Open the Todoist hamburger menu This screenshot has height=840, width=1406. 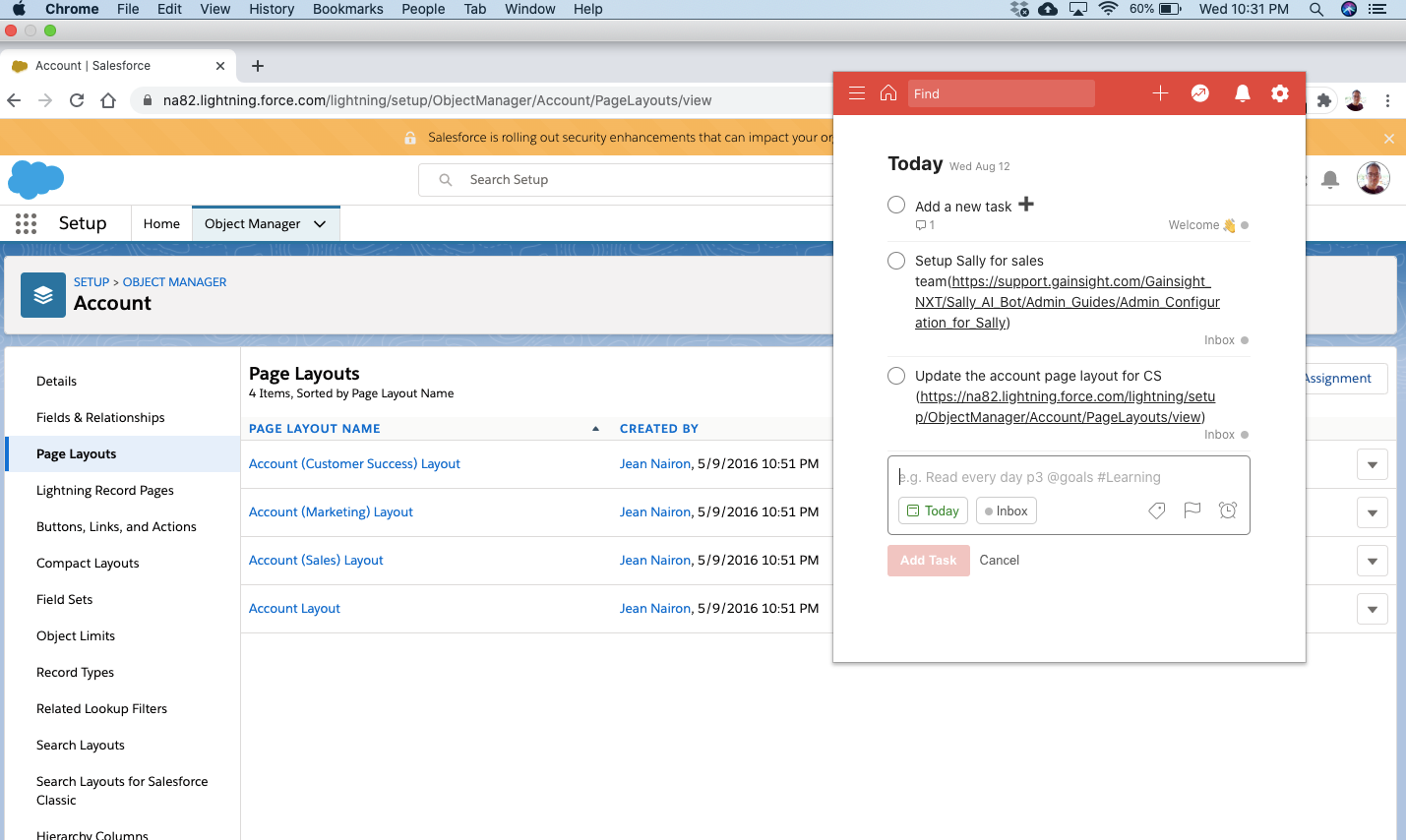point(857,93)
